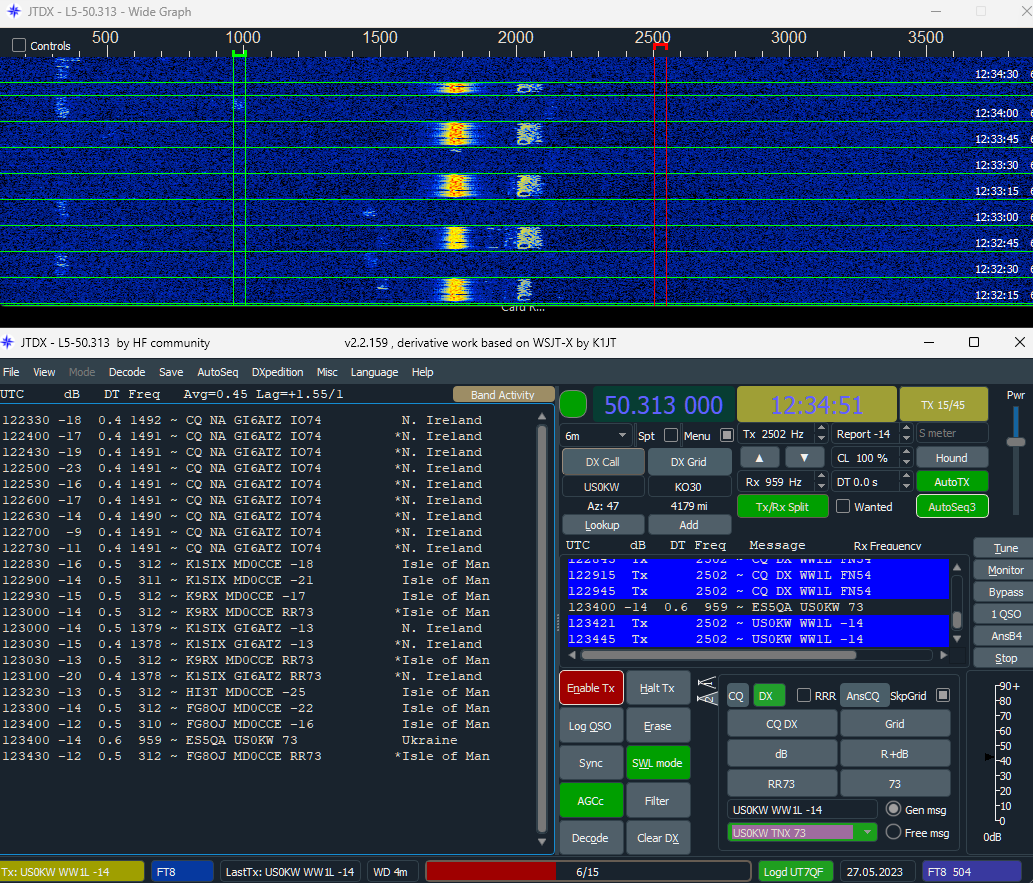
Task: Click the generated message field USOKW WW1L -14
Action: 802,810
